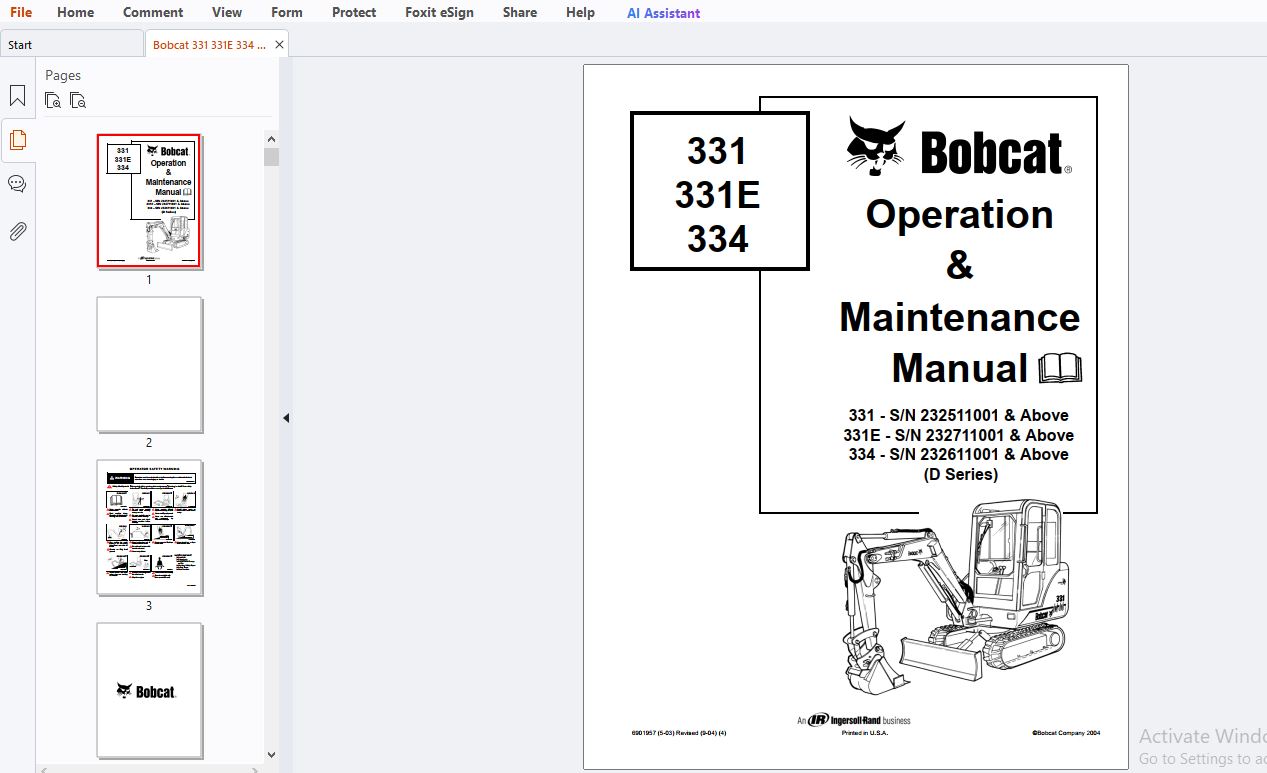Open the Pages thumbnail panel icon
Screen dimensions: 1267x773
pos(17,140)
